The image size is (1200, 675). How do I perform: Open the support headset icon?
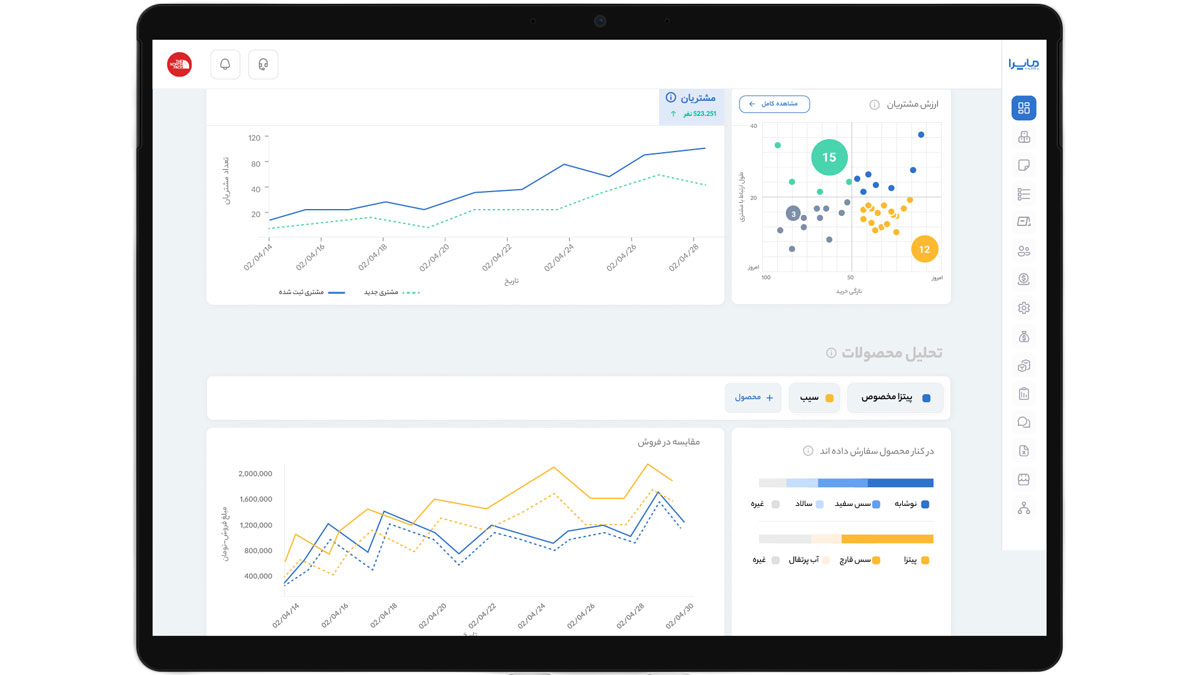(x=263, y=64)
